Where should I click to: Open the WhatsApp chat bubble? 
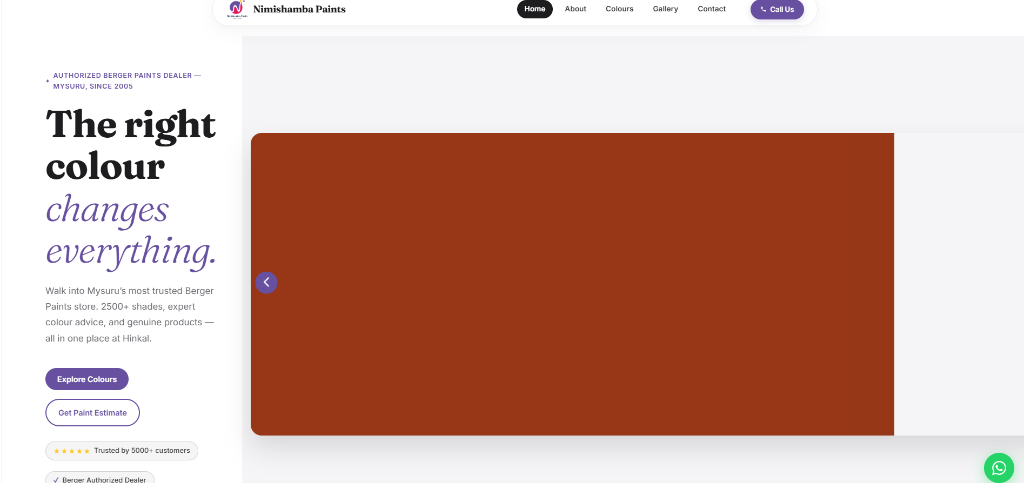(999, 467)
